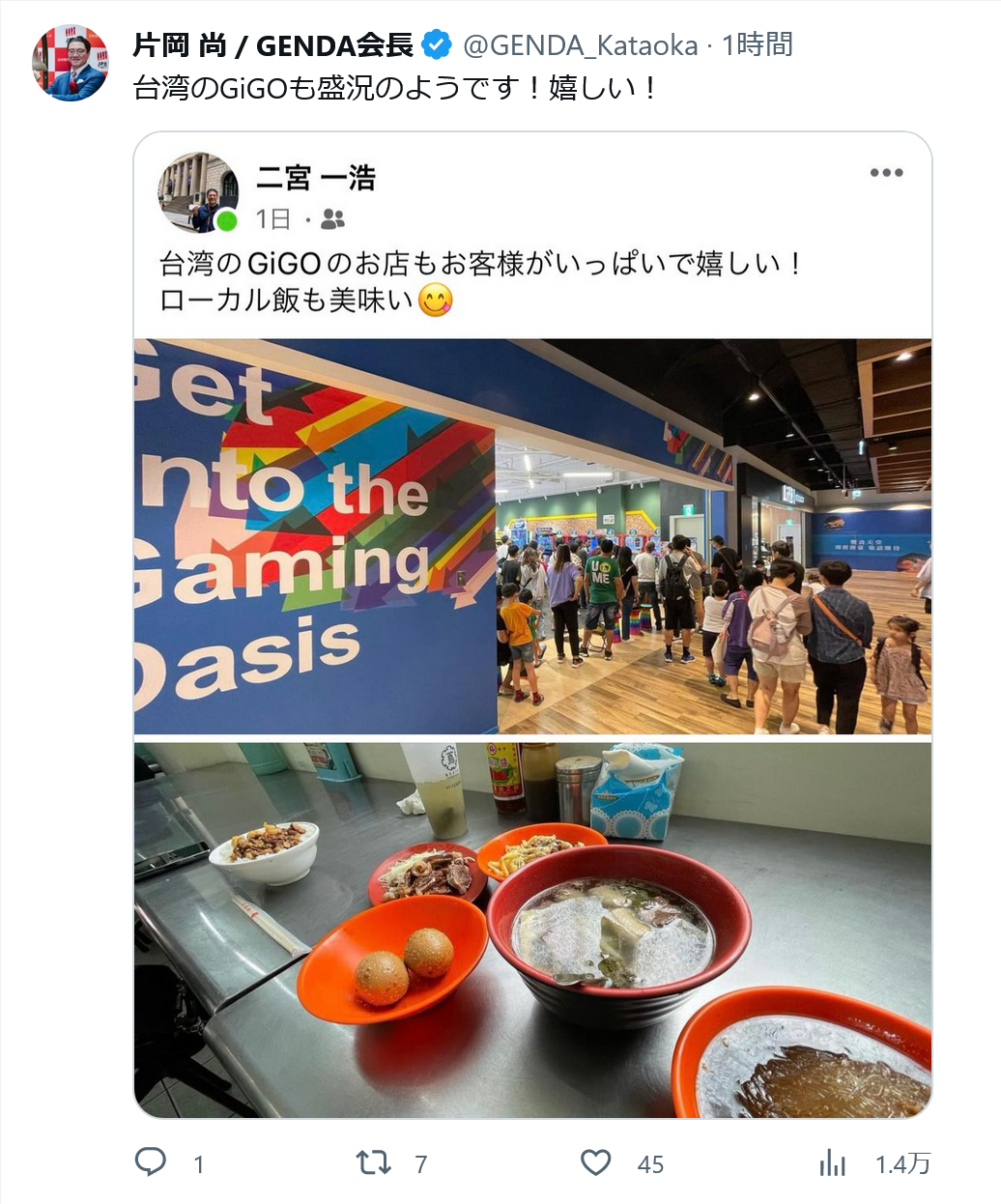Viewport: 1001px width, 1204px height.
Task: Click the friends audience icon under 二宮 一浩
Action: tap(332, 220)
